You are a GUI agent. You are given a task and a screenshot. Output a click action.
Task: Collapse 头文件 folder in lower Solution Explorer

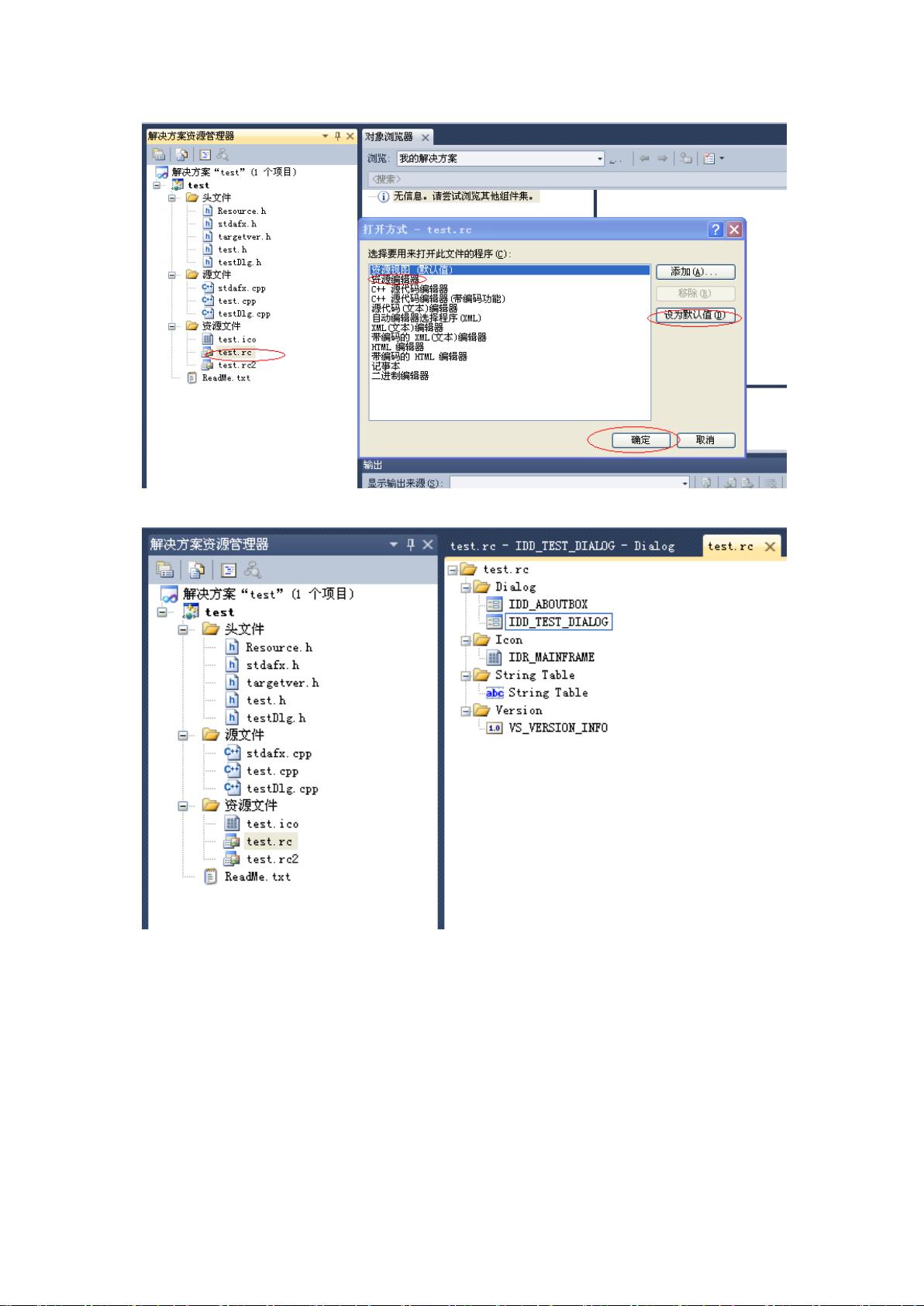tap(183, 629)
